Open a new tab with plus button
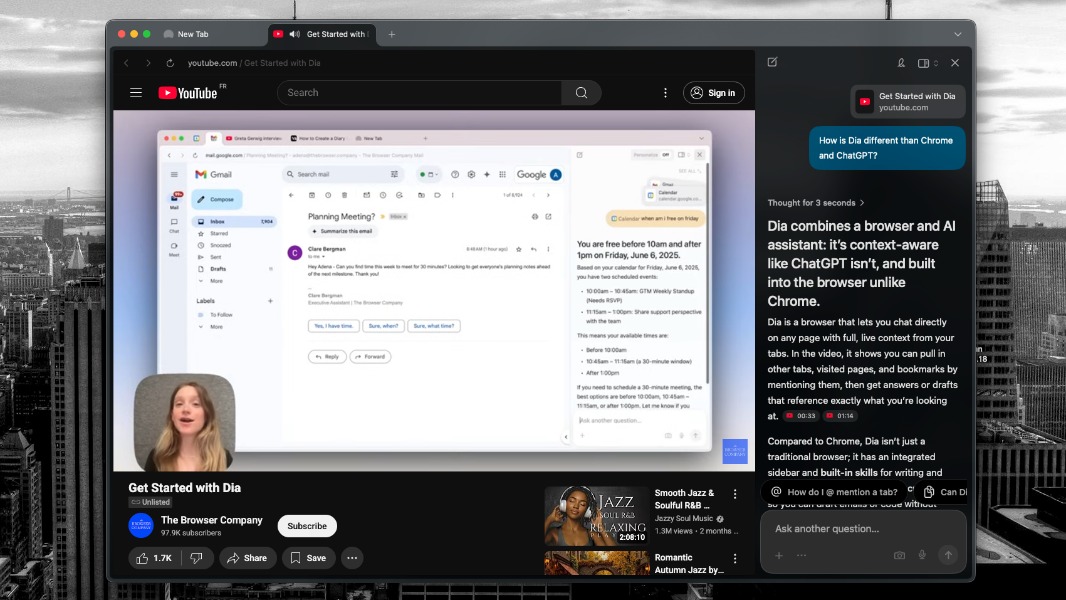 tap(391, 34)
